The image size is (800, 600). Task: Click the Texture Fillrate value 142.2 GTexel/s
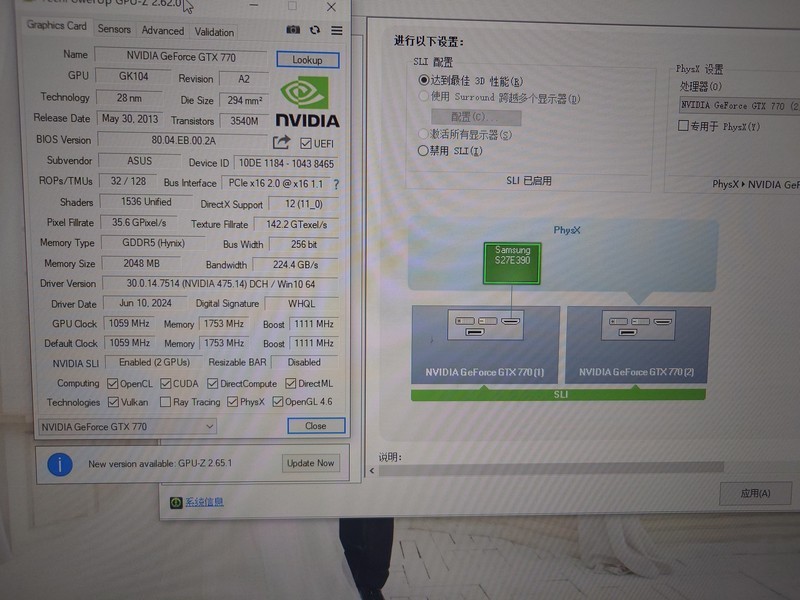(296, 224)
